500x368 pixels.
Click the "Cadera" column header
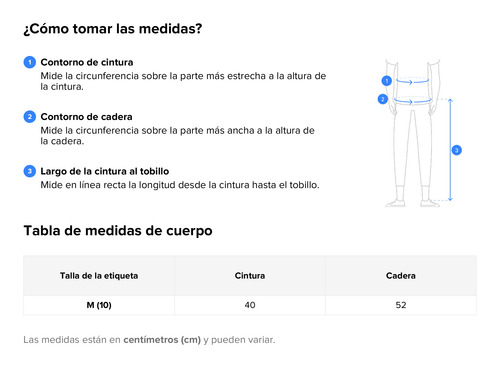[401, 276]
